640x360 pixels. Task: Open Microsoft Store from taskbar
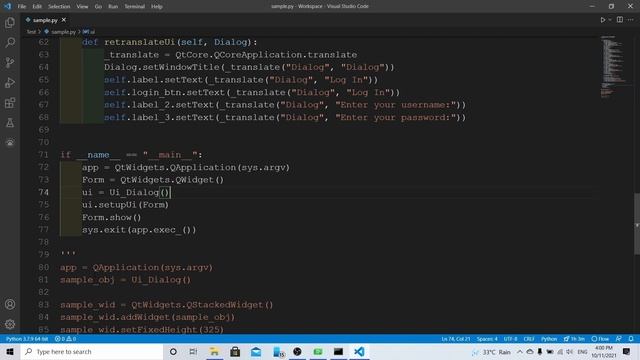235,351
